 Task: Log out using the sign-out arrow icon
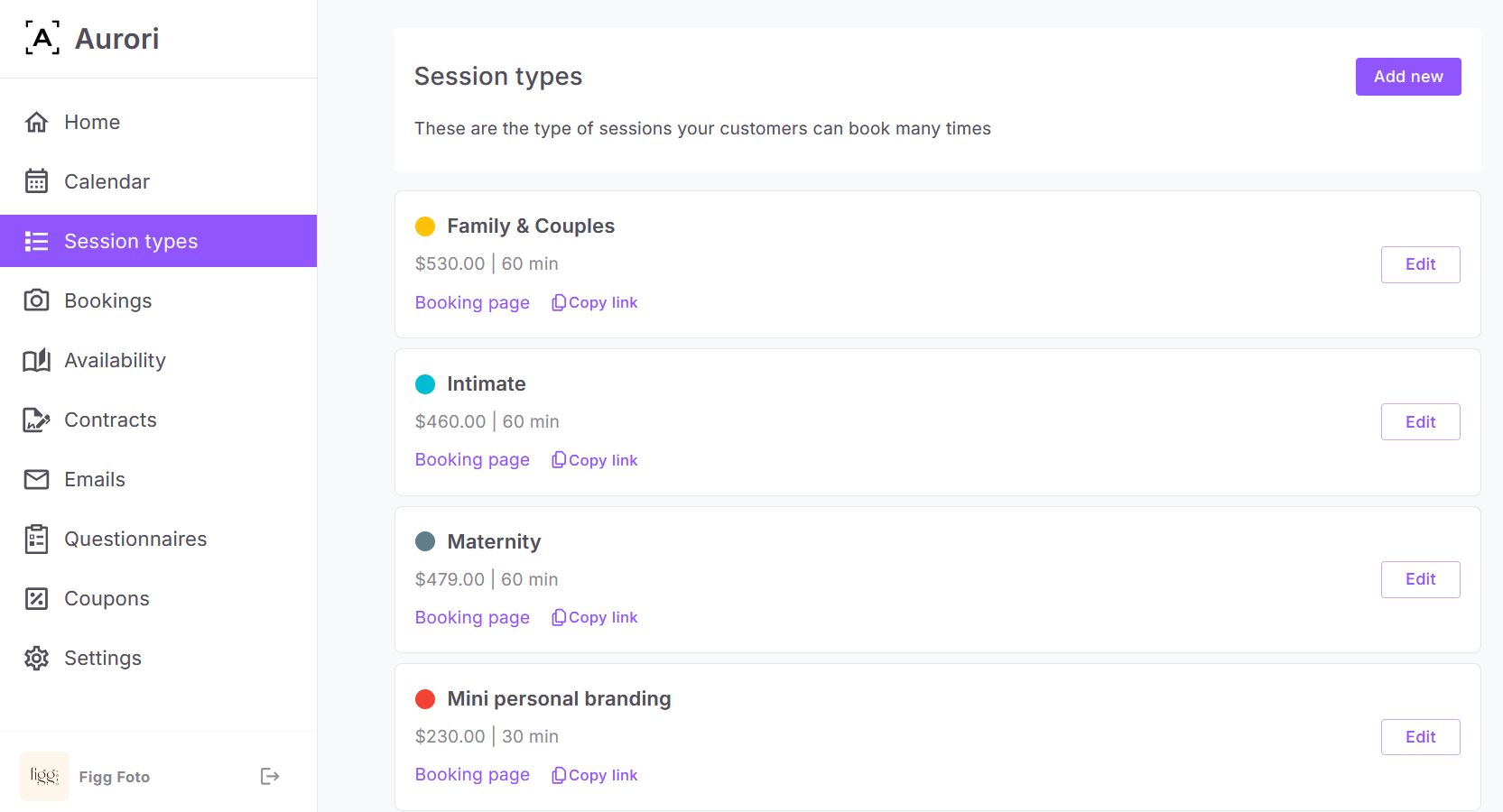[270, 776]
